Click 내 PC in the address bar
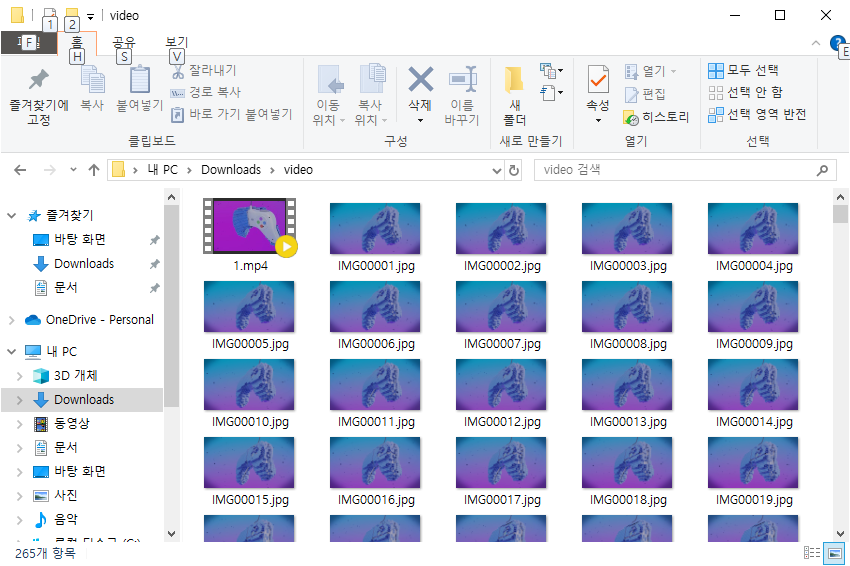Screen dimensions: 850x566 163,170
